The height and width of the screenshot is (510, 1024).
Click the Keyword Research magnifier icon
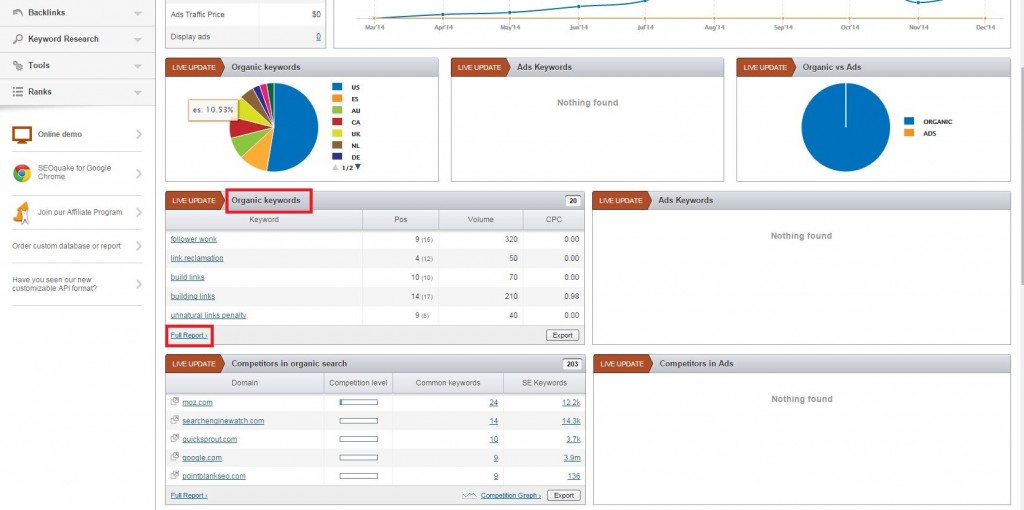18,39
